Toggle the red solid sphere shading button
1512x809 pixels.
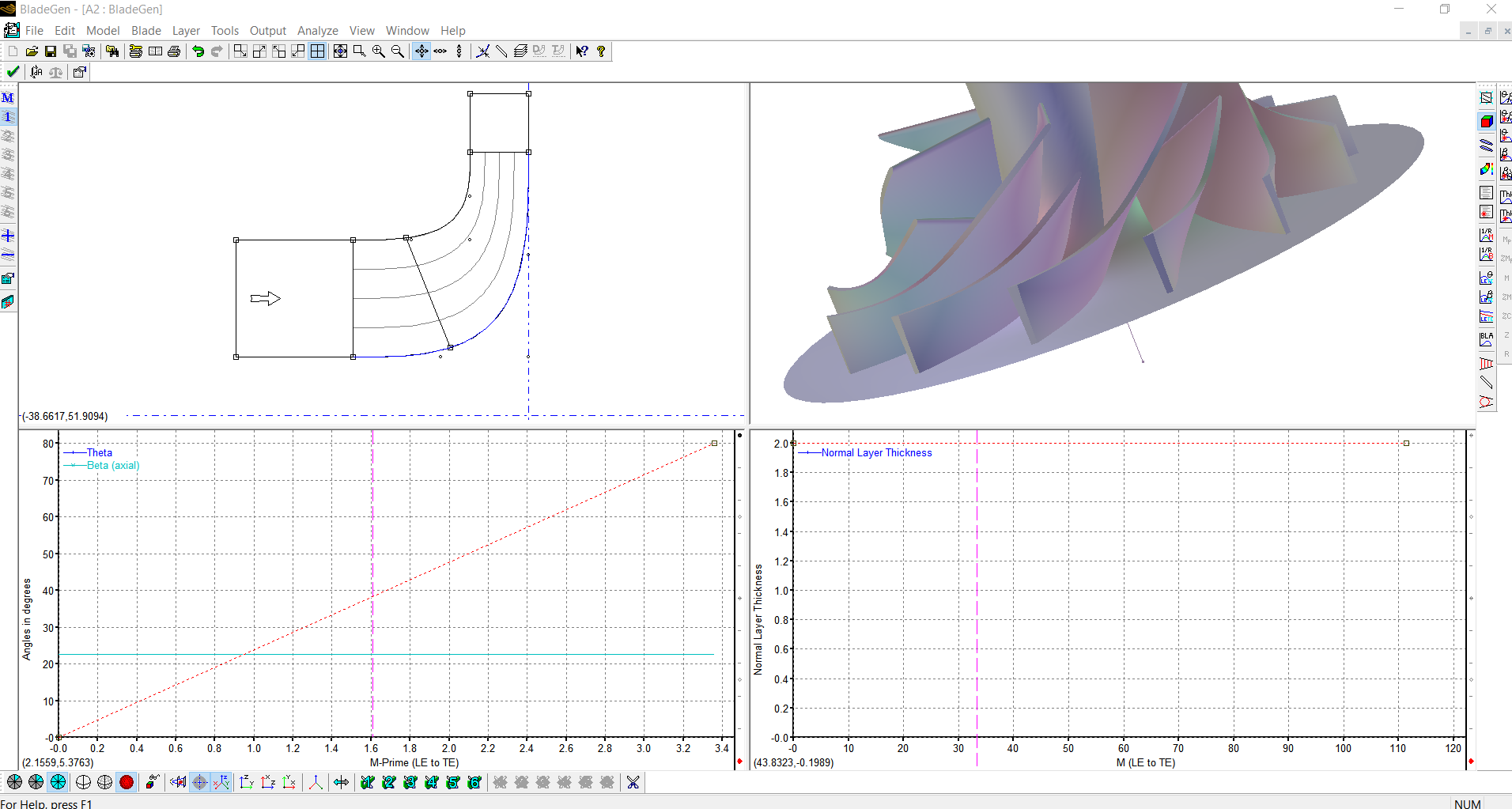[x=127, y=782]
